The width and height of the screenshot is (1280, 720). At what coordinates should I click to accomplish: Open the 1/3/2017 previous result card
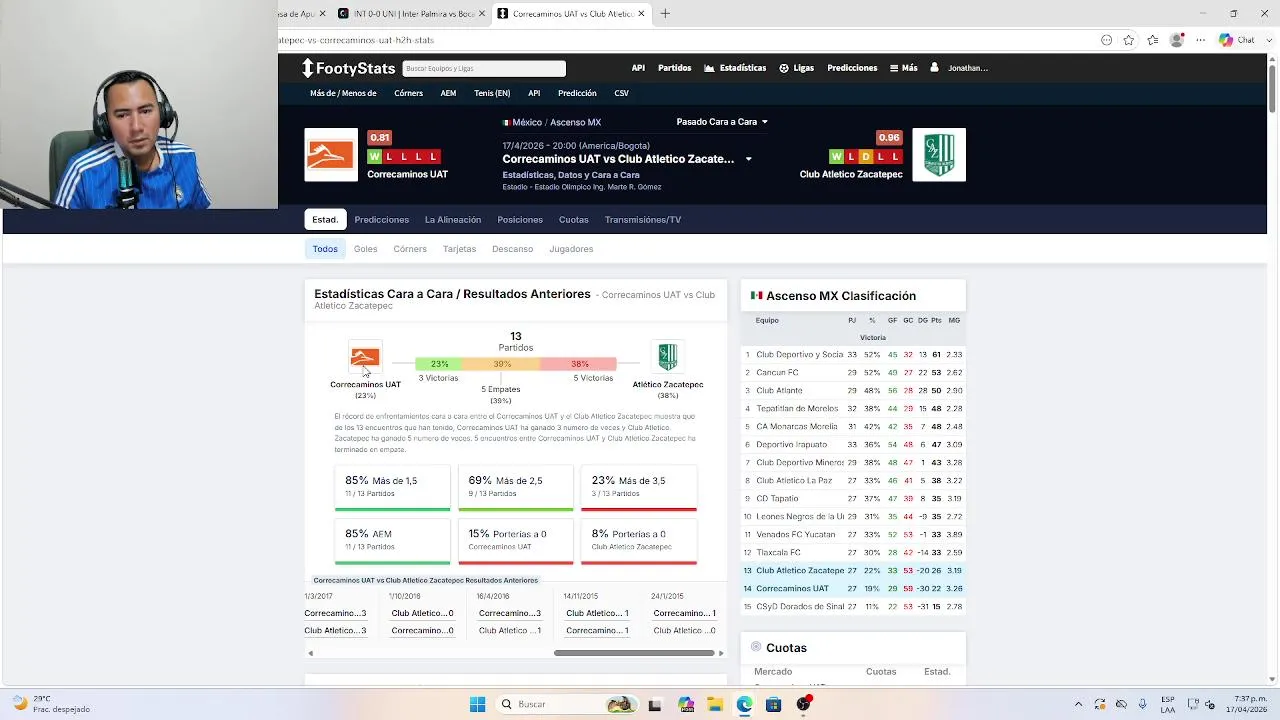[335, 613]
